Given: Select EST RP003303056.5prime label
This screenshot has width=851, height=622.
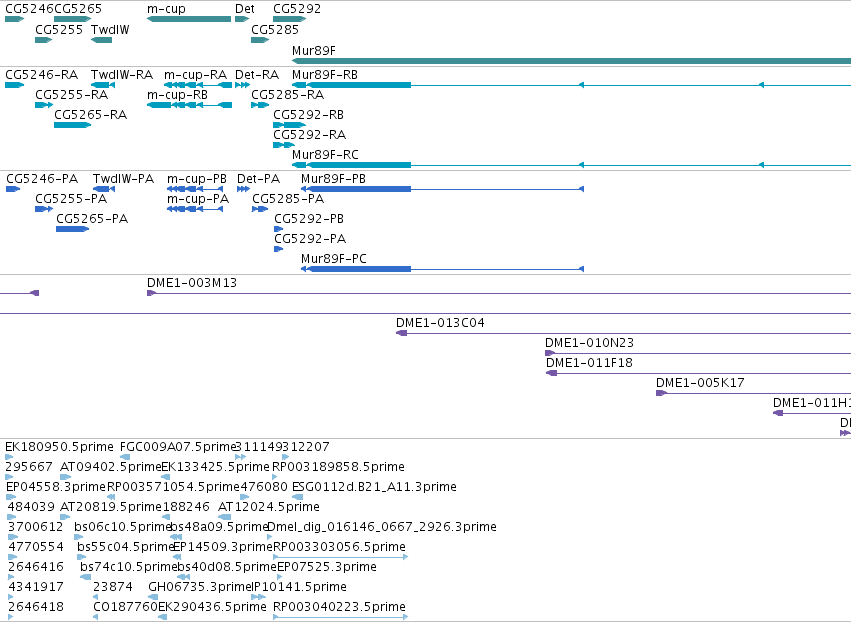Looking at the screenshot, I should coord(339,547).
